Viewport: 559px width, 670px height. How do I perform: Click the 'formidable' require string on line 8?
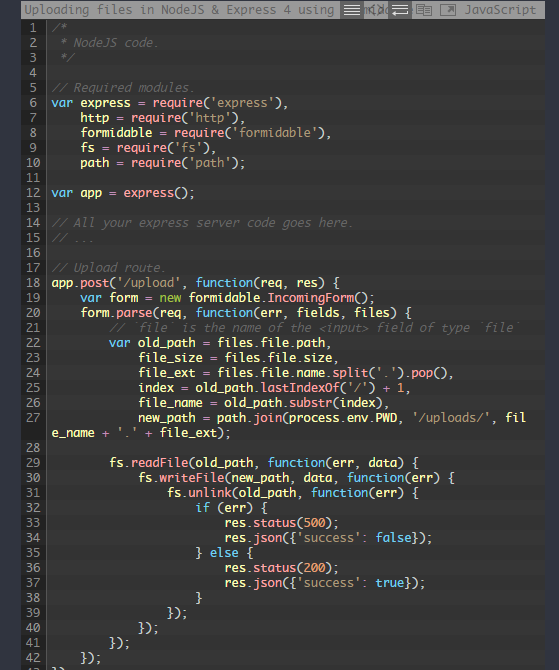(274, 132)
